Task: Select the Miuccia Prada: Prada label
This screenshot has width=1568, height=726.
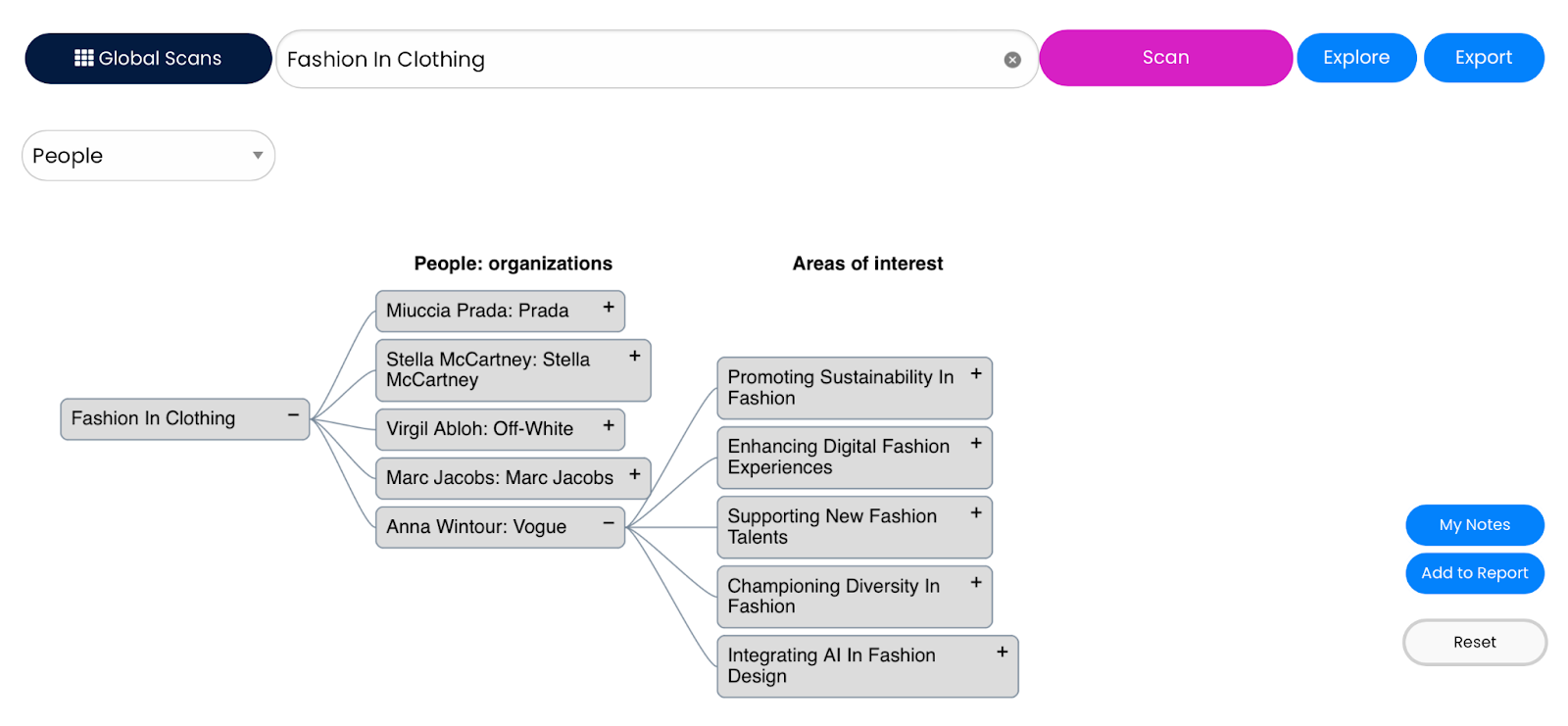Action: 477,312
